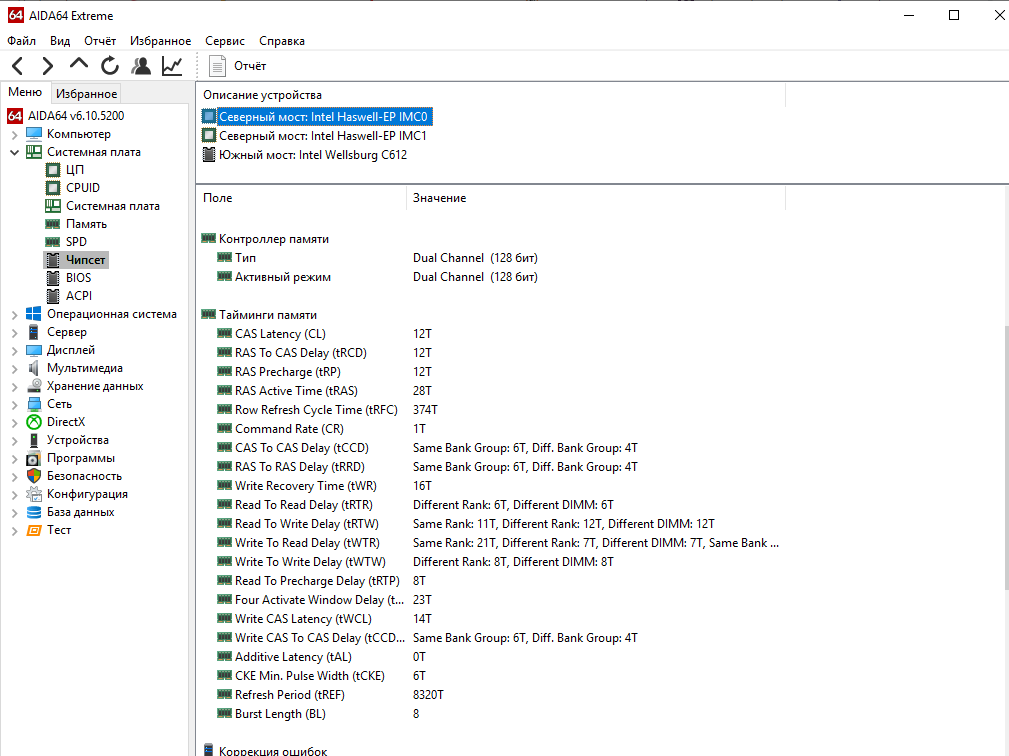Click the База данных database icon

(33, 512)
